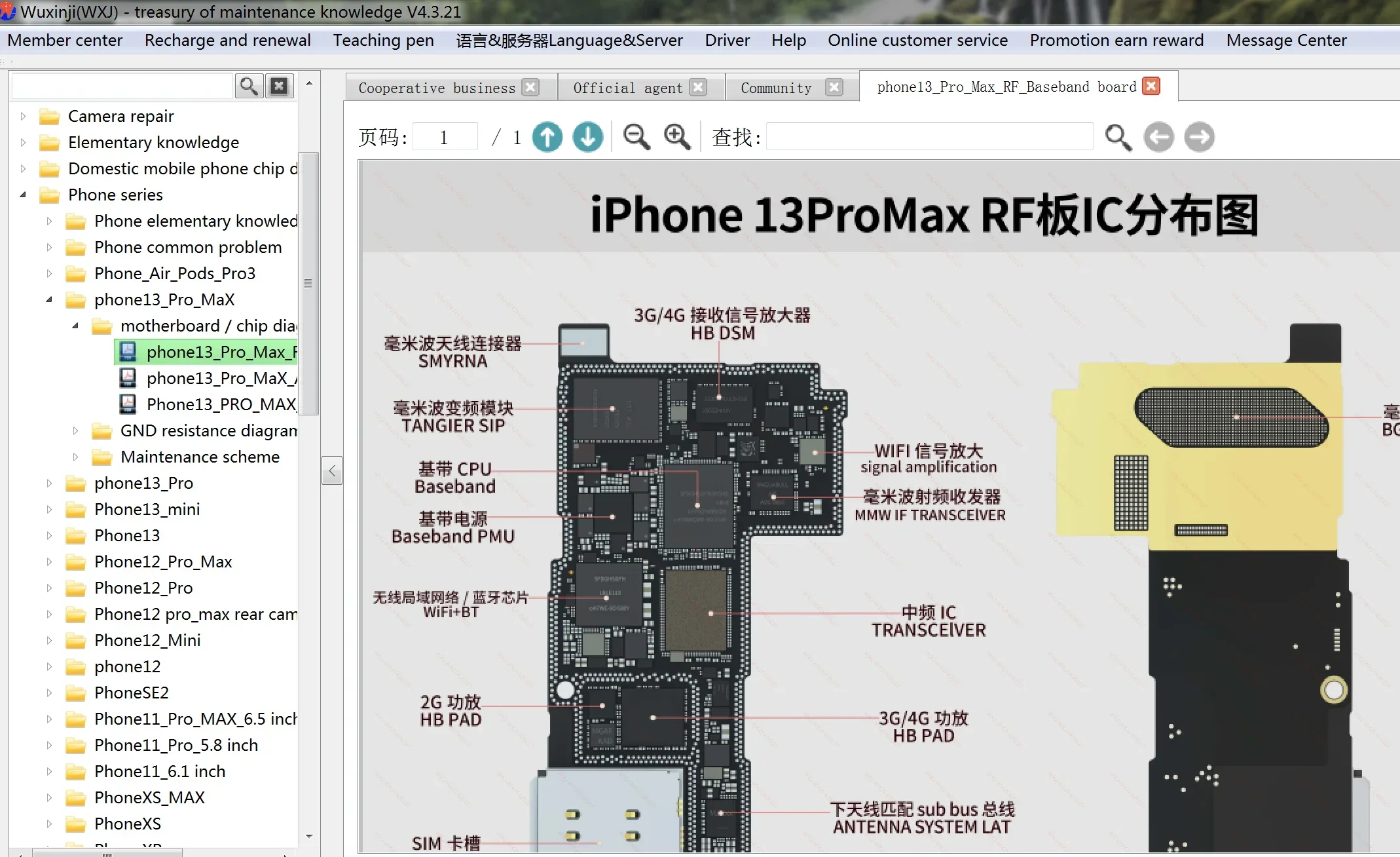Viewport: 1400px width, 857px height.
Task: Select the Phone_Air_Pods_Pro3 folder
Action: [175, 273]
